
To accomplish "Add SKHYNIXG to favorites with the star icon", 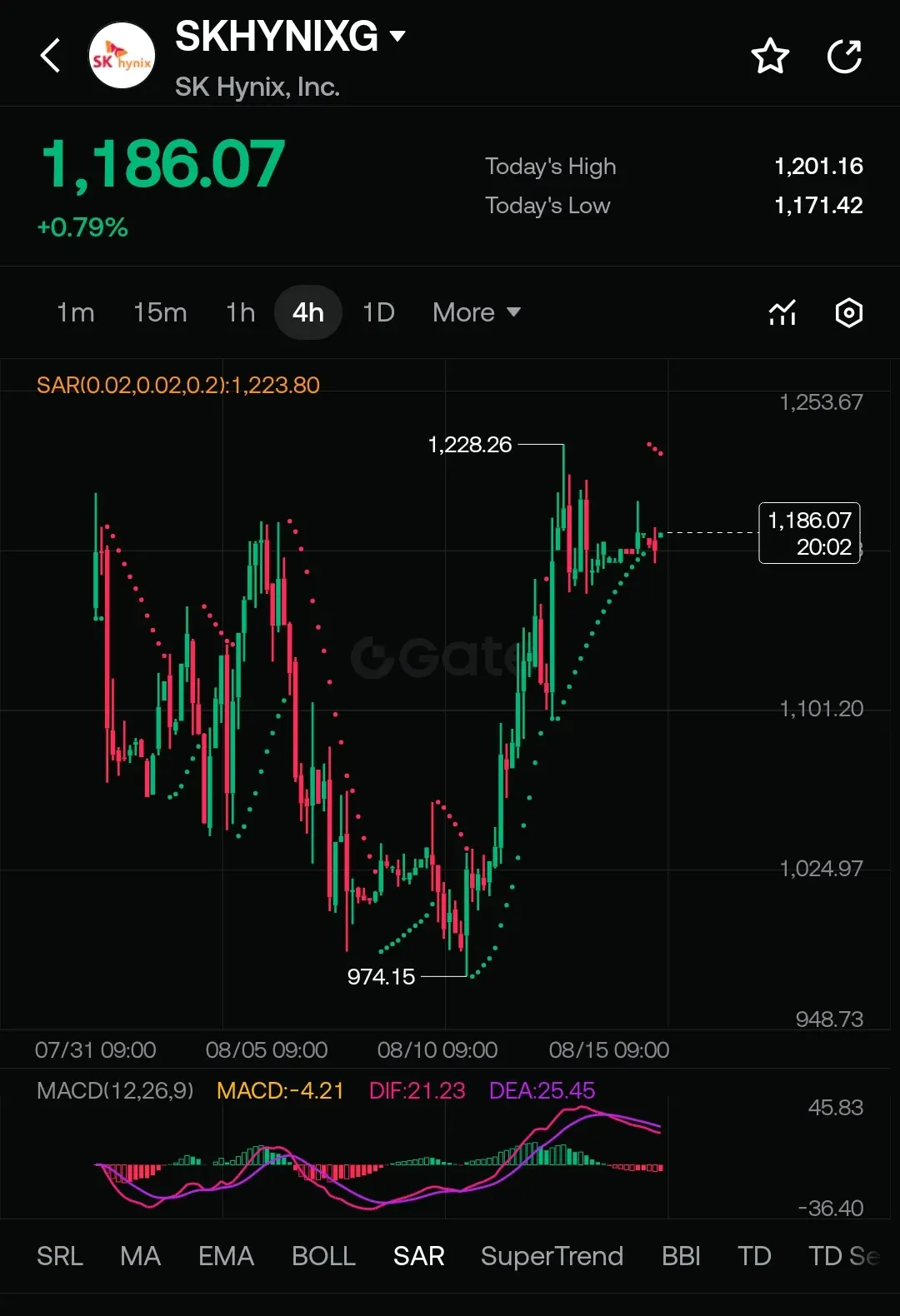I will pos(770,56).
